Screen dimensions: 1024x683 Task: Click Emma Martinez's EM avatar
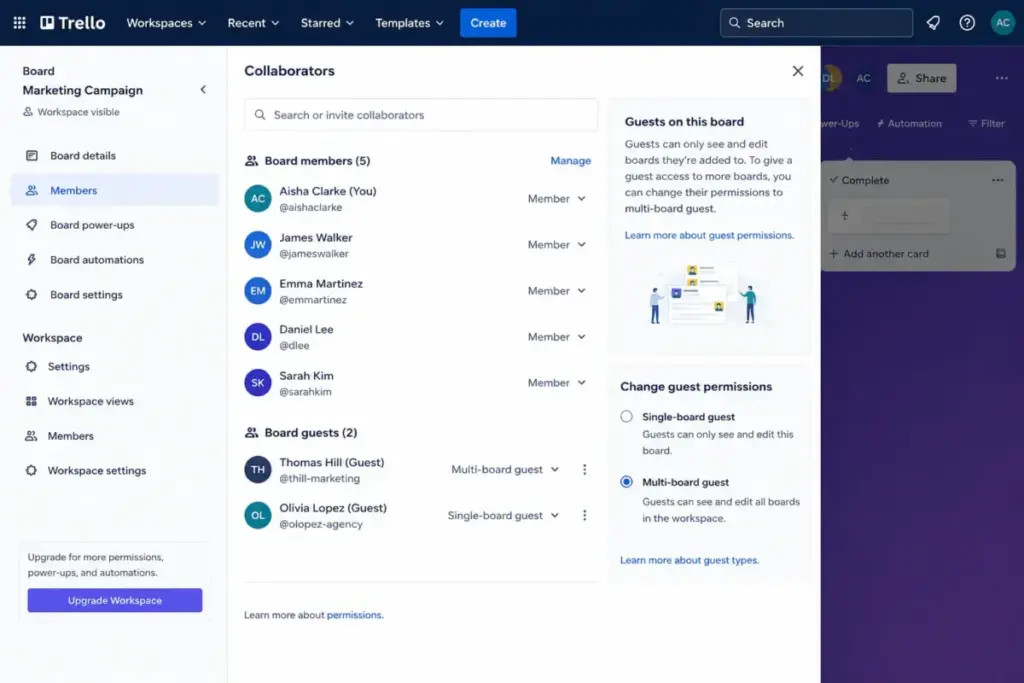coord(258,291)
